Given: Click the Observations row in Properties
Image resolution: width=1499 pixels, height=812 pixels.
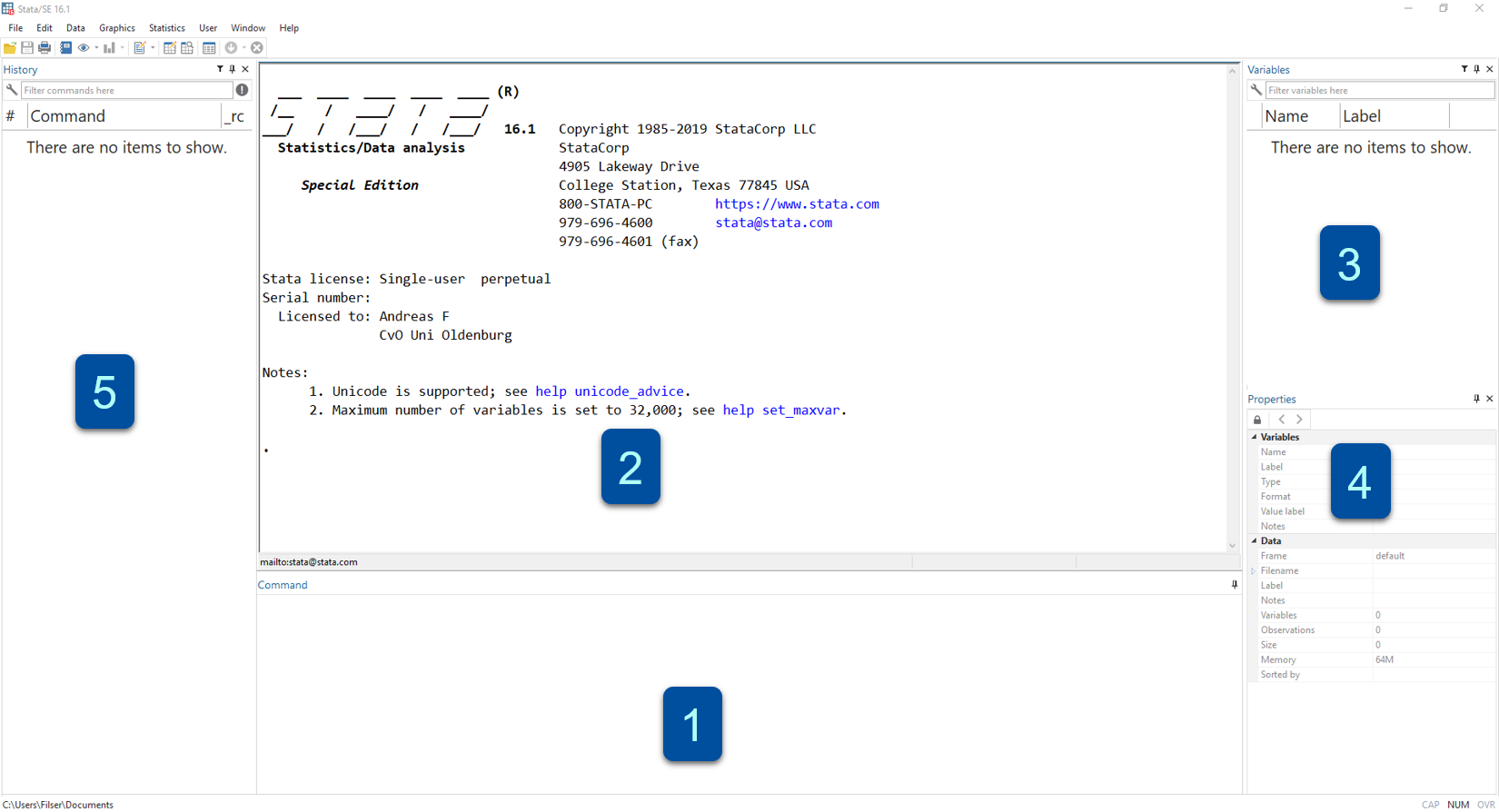Looking at the screenshot, I should [x=1372, y=630].
